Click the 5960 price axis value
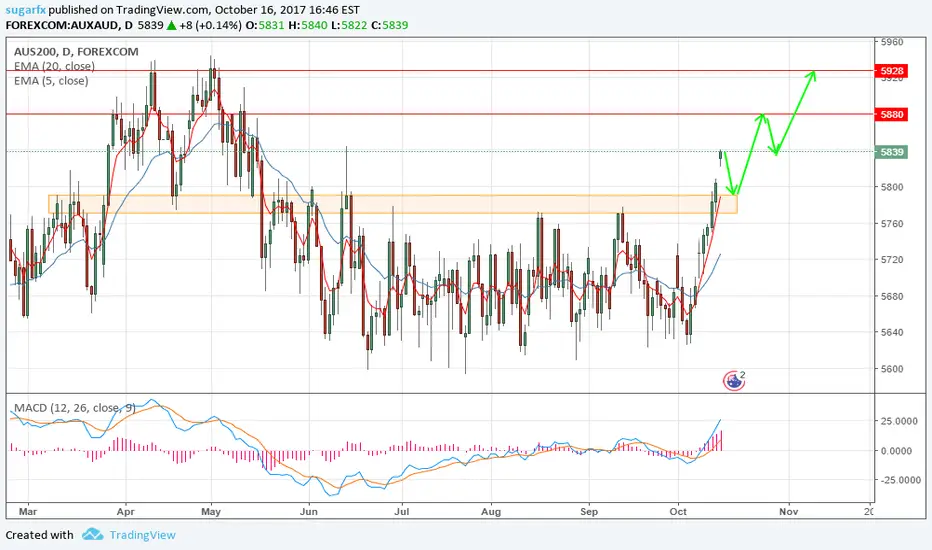932x550 pixels. (892, 42)
